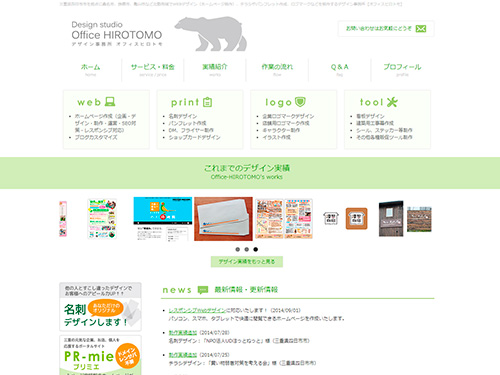Click the print card heading
Viewport: 500px width, 375px height.
point(191,102)
